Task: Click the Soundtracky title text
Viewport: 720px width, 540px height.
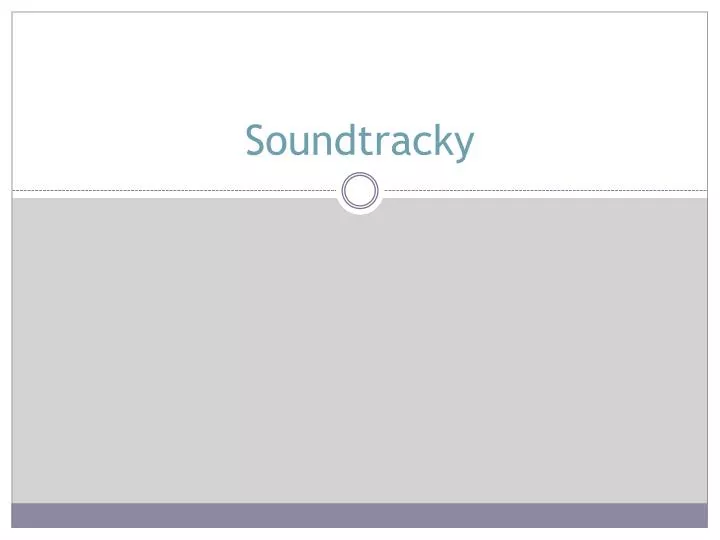Action: (x=360, y=141)
